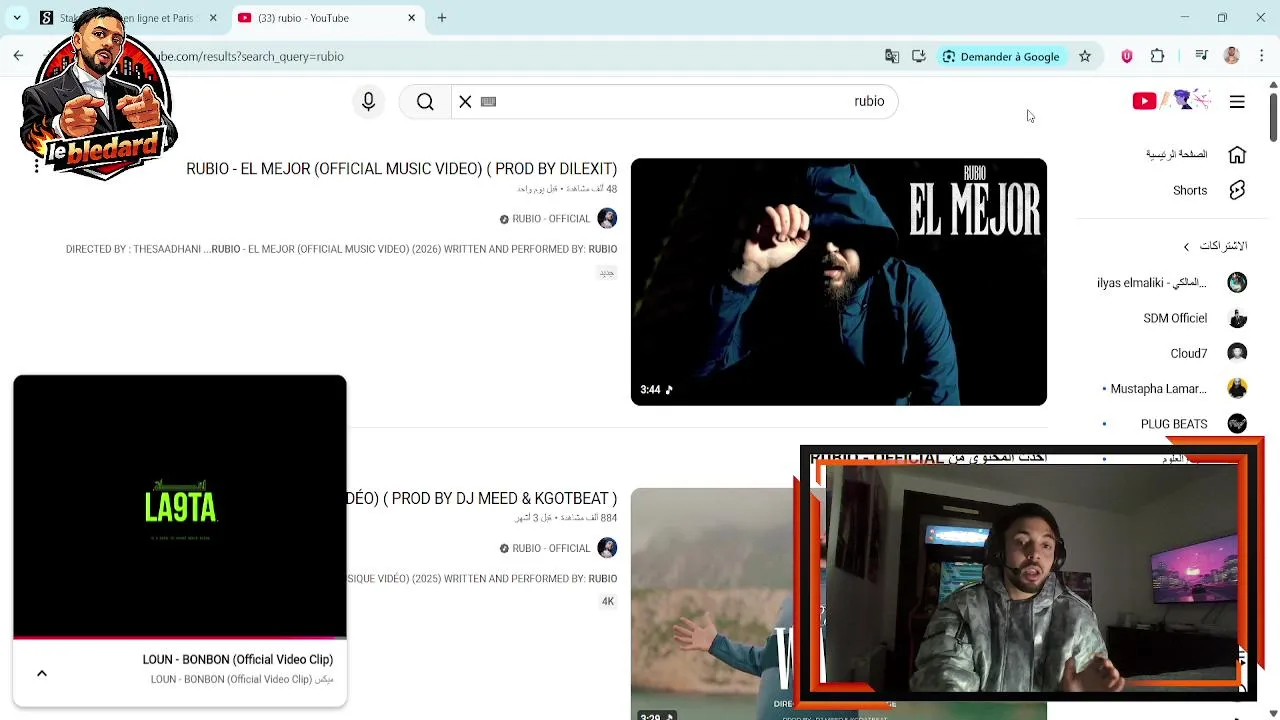Open the Chrome three-dot menu

click(1262, 57)
